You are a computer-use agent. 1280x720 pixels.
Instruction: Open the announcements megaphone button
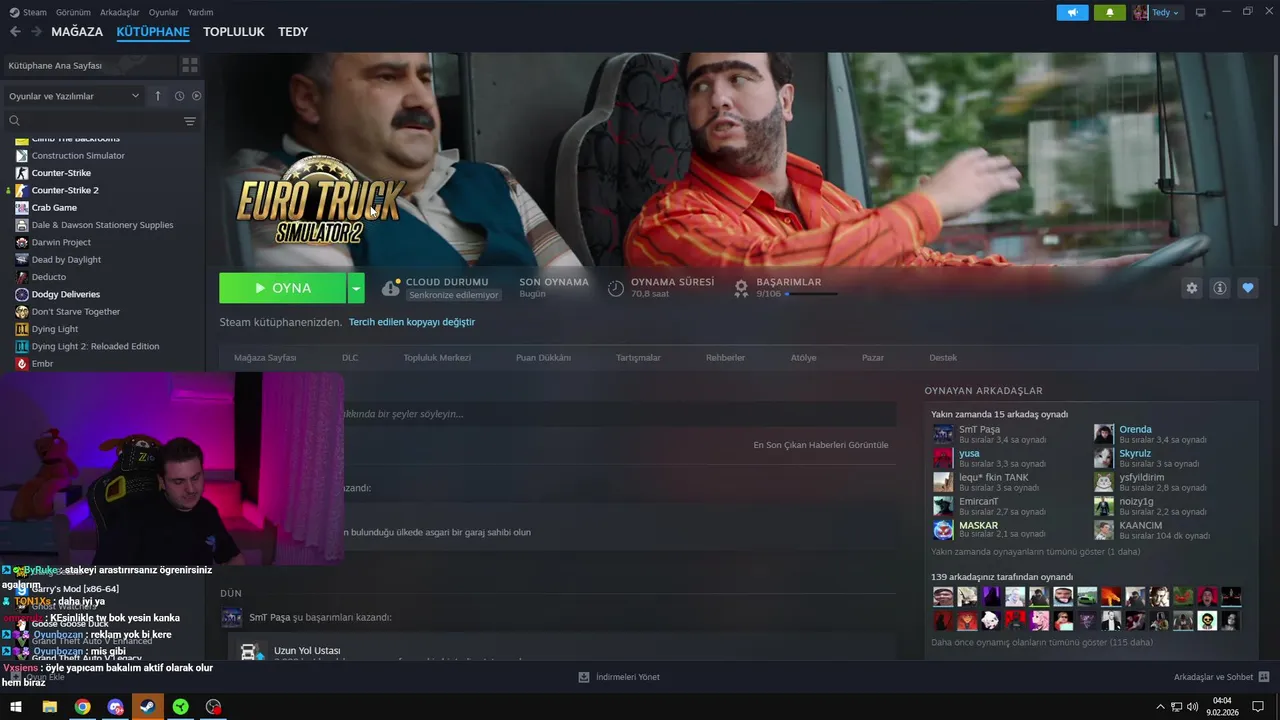[x=1072, y=13]
